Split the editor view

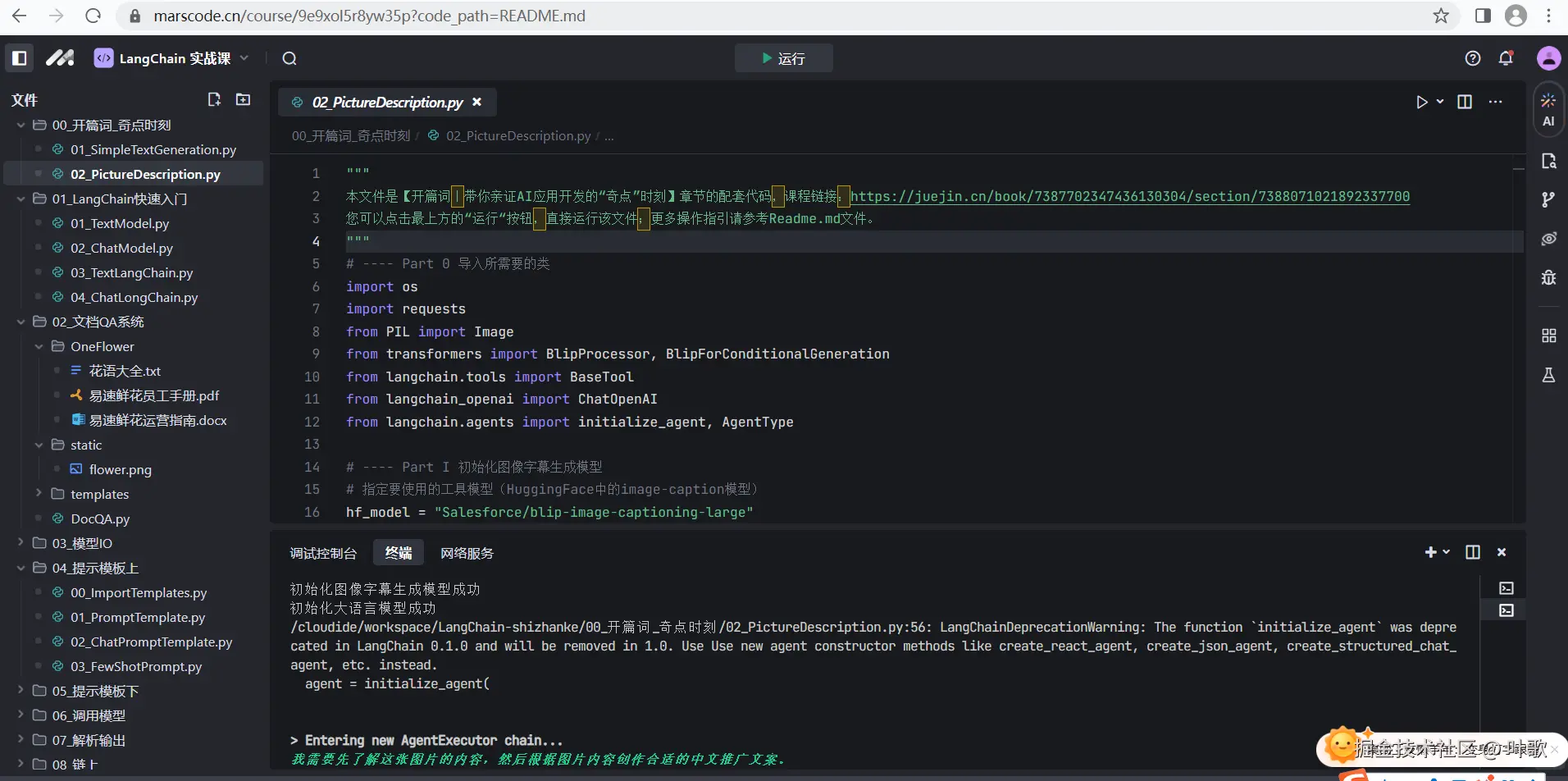(1465, 102)
